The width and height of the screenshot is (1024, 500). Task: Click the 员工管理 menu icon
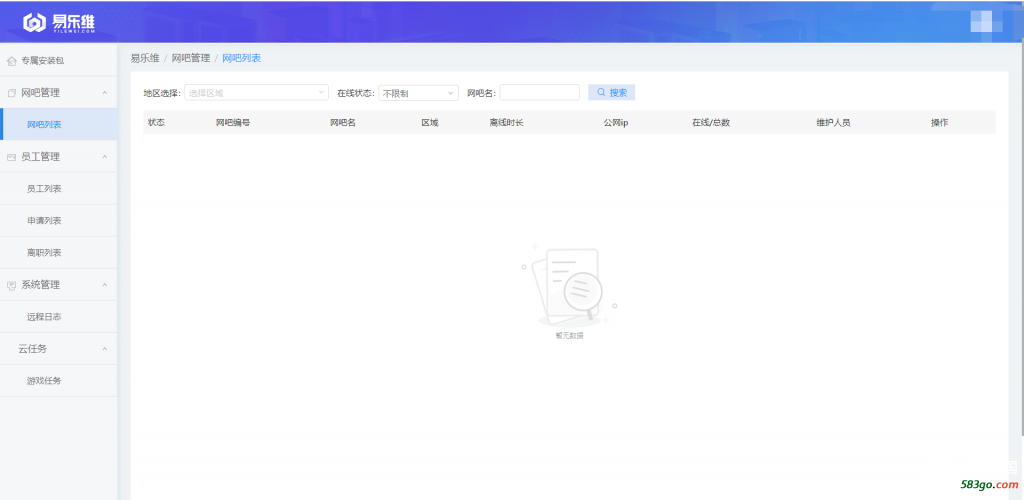pos(12,157)
